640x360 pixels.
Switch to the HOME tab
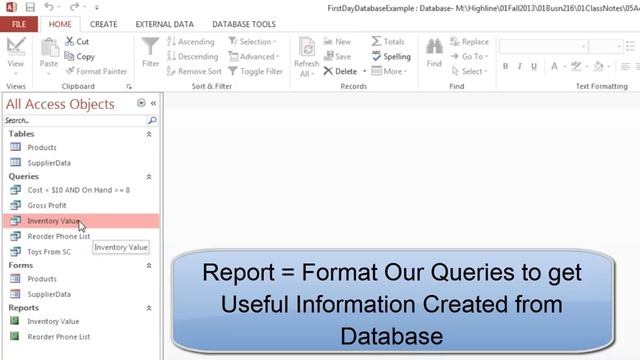[x=60, y=24]
